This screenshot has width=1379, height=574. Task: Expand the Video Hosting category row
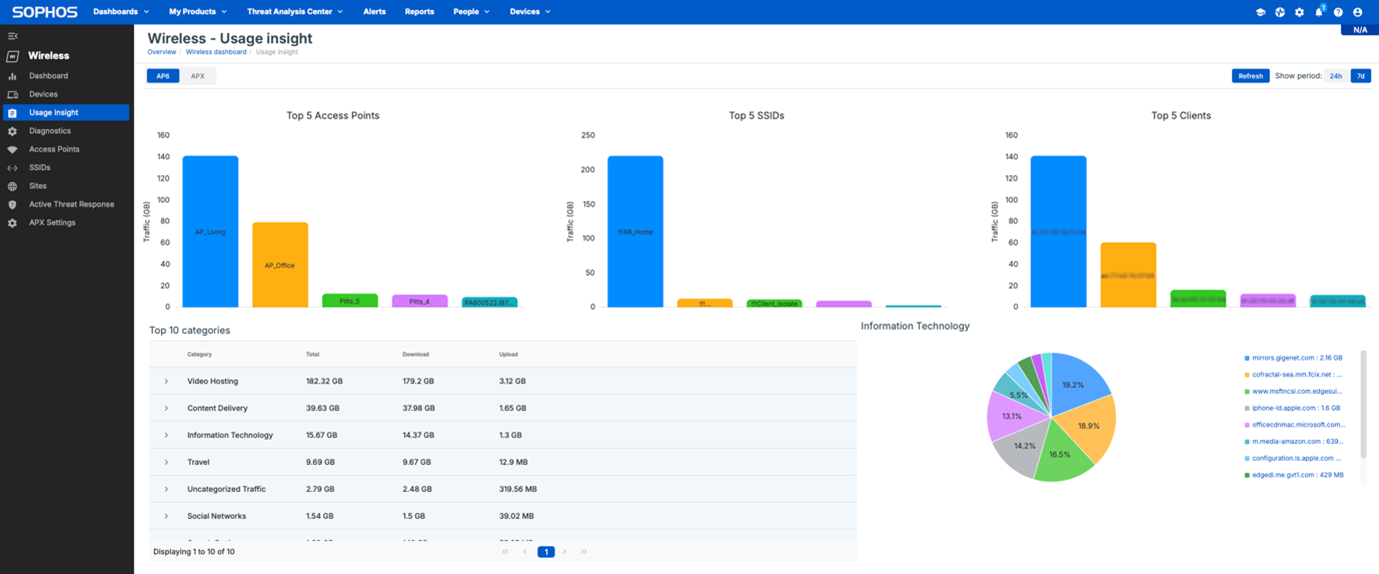[x=166, y=381]
